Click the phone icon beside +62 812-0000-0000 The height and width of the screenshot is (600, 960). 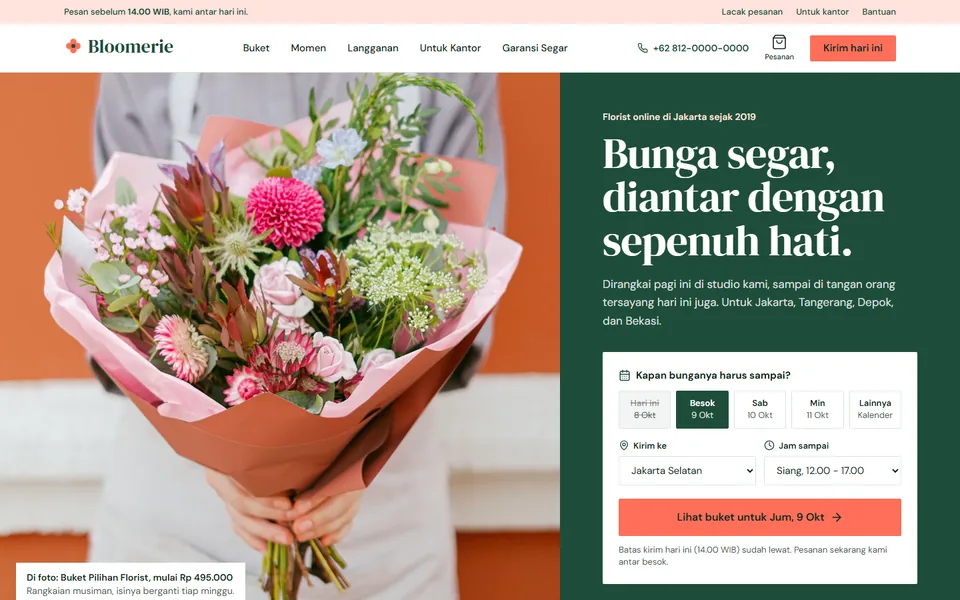642,48
